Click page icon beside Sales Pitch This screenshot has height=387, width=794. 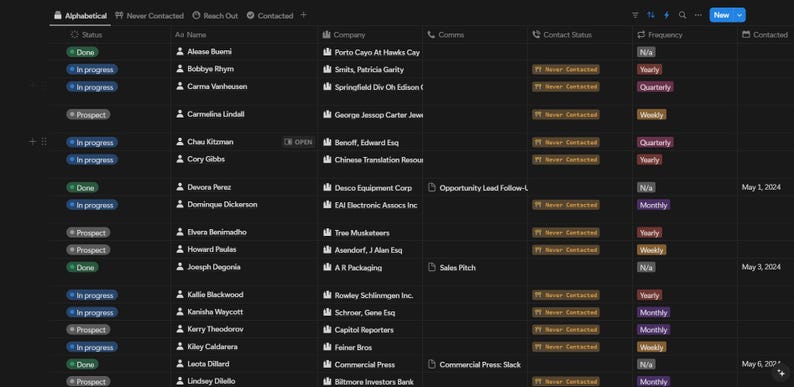(x=432, y=267)
